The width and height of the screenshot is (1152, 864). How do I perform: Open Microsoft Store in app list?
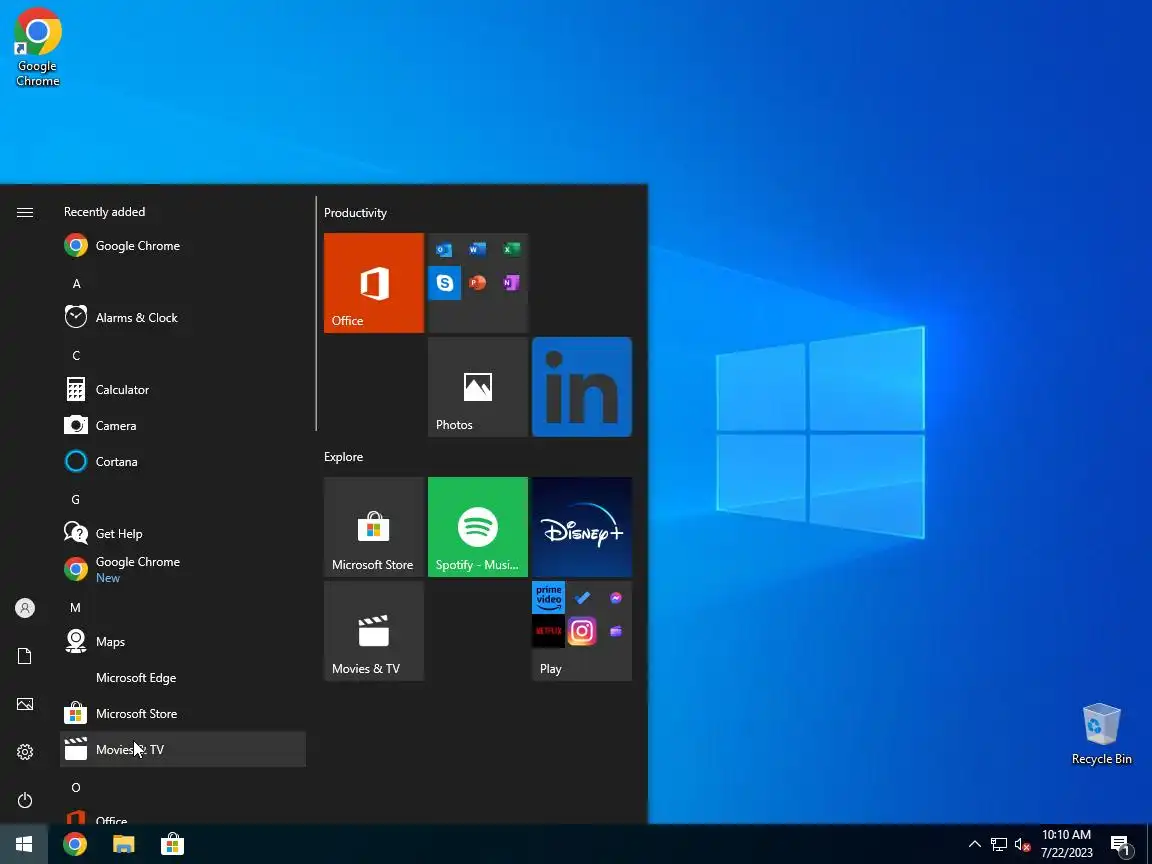[183, 713]
